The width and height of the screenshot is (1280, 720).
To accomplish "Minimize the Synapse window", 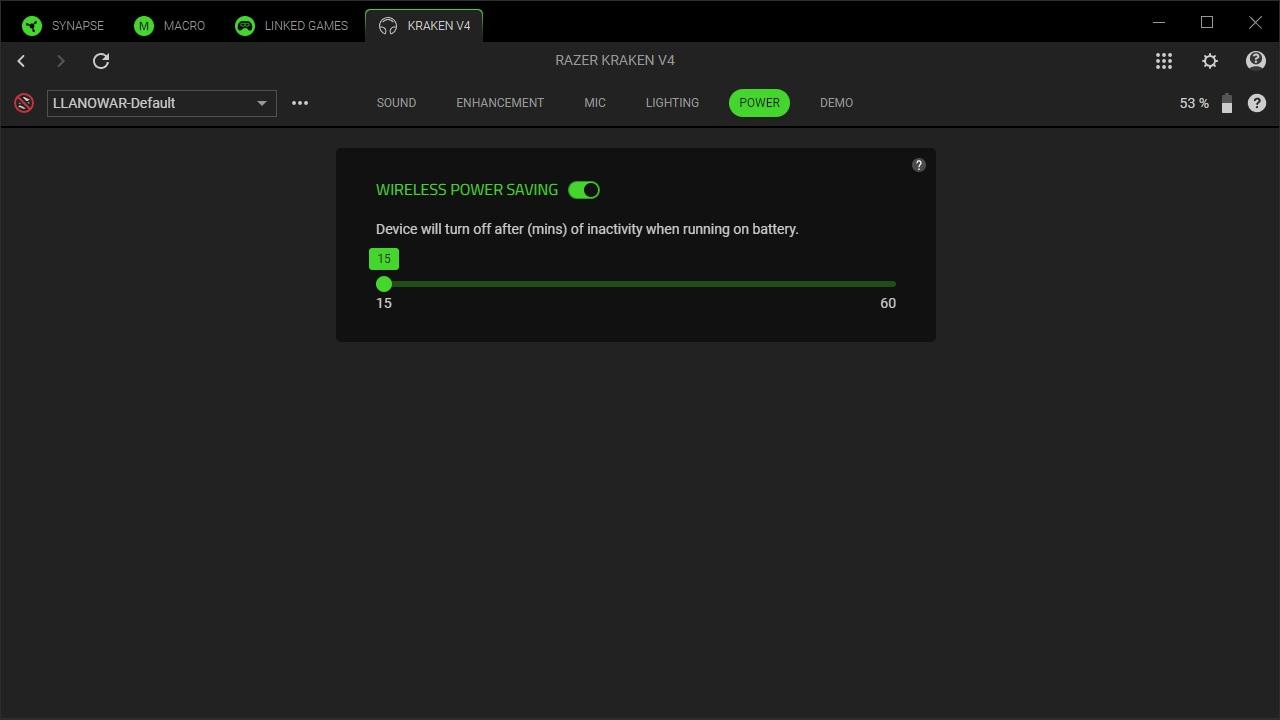I will 1159,22.
